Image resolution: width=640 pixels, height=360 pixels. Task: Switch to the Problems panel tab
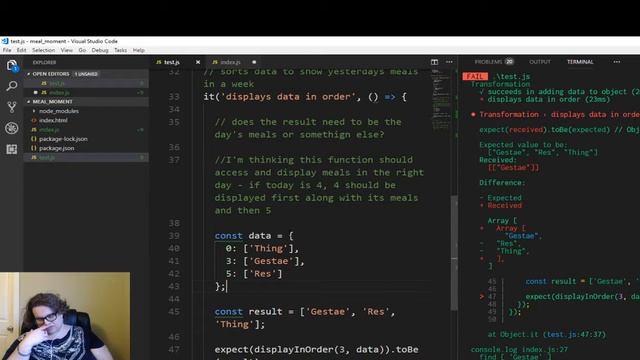coord(488,62)
